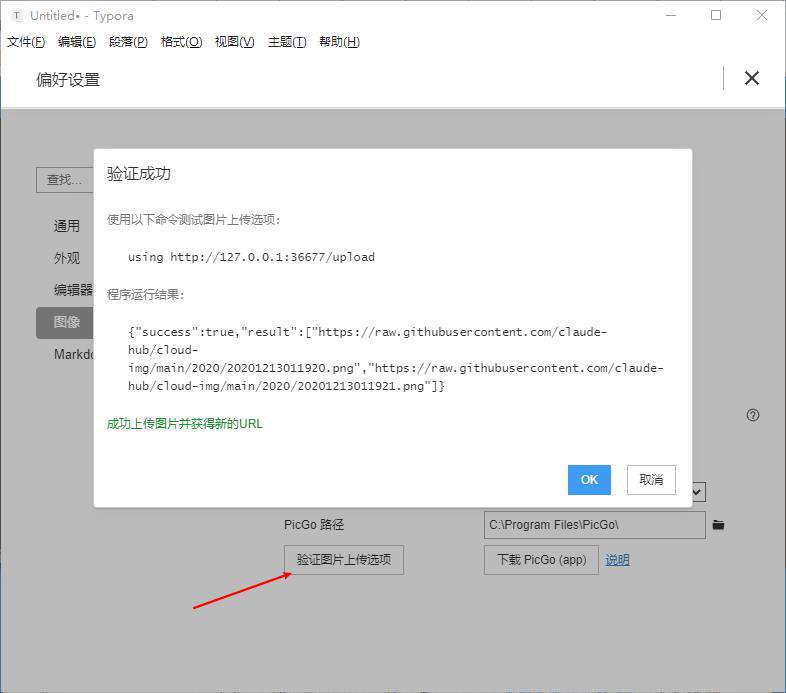Click the PicGo path input field

pos(595,525)
